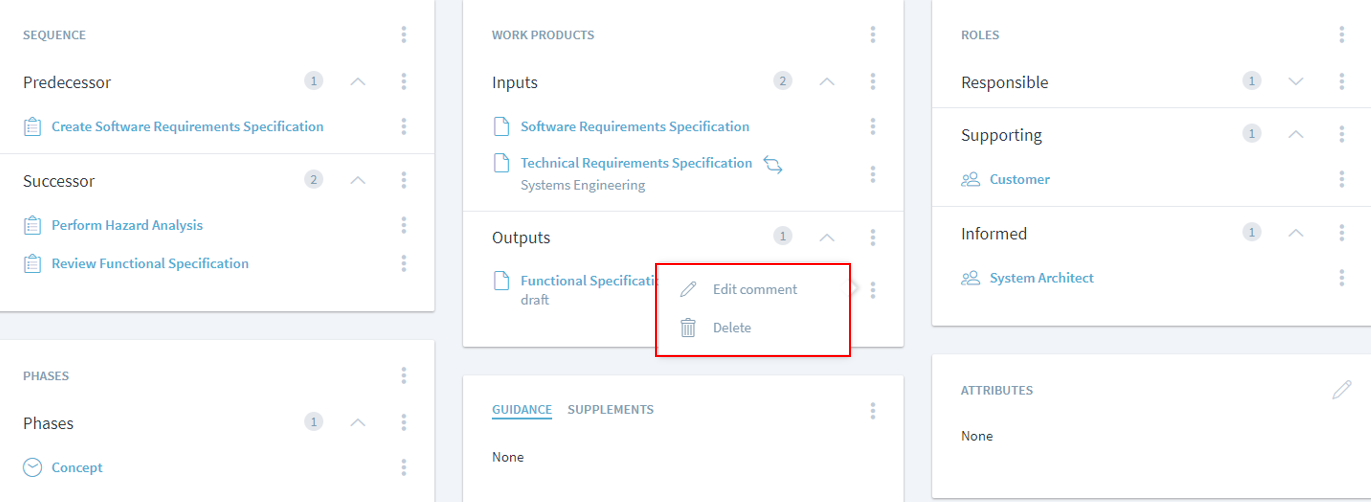The width and height of the screenshot is (1371, 502).
Task: Collapse the Inputs section chevron
Action: 827,82
